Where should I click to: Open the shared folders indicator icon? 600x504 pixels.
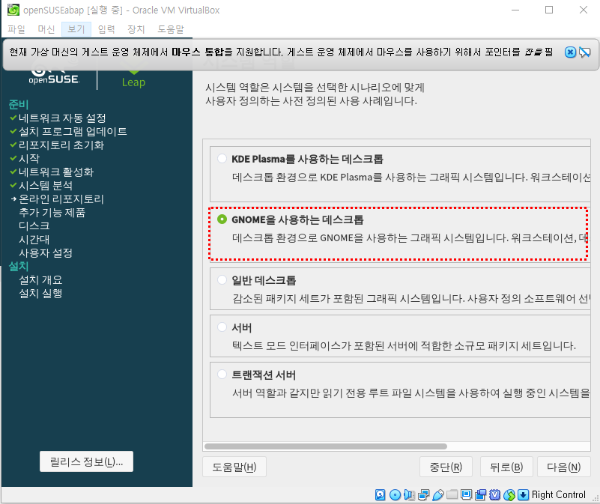point(452,495)
